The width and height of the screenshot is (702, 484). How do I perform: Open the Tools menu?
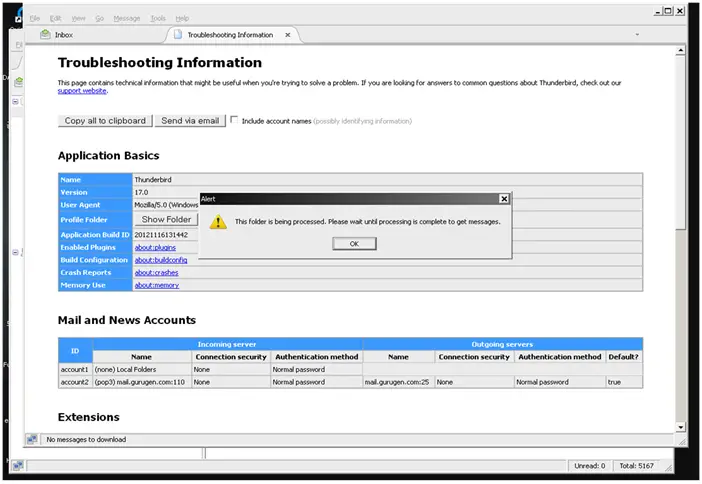click(x=158, y=18)
